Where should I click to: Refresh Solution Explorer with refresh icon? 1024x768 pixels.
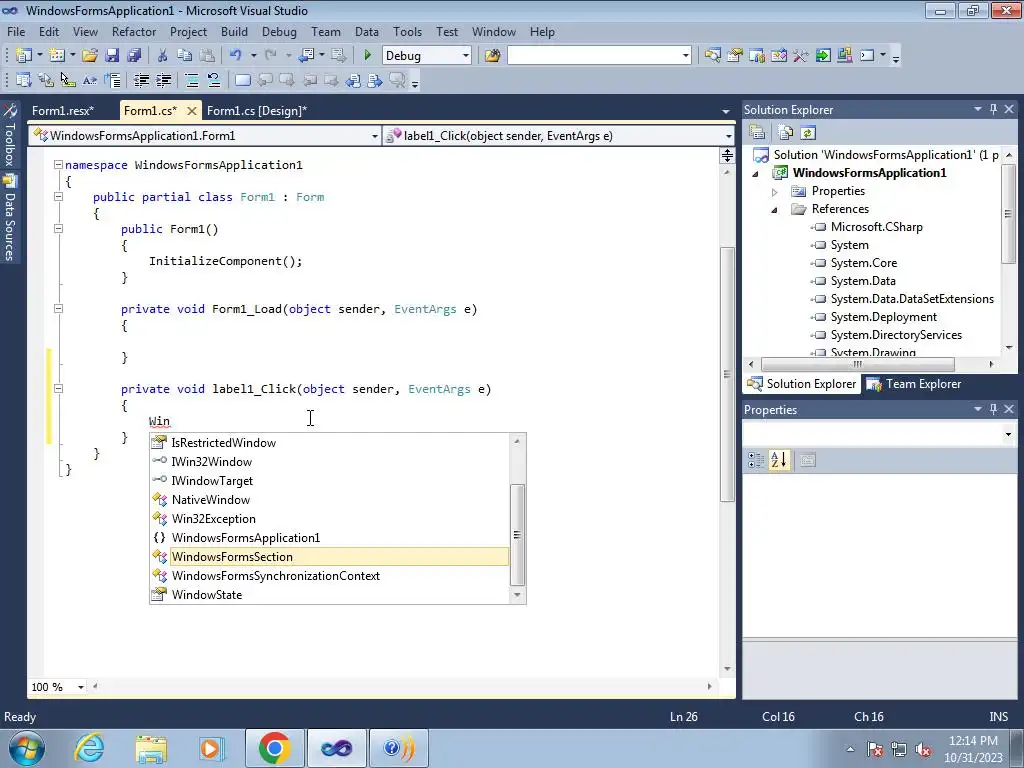[808, 133]
